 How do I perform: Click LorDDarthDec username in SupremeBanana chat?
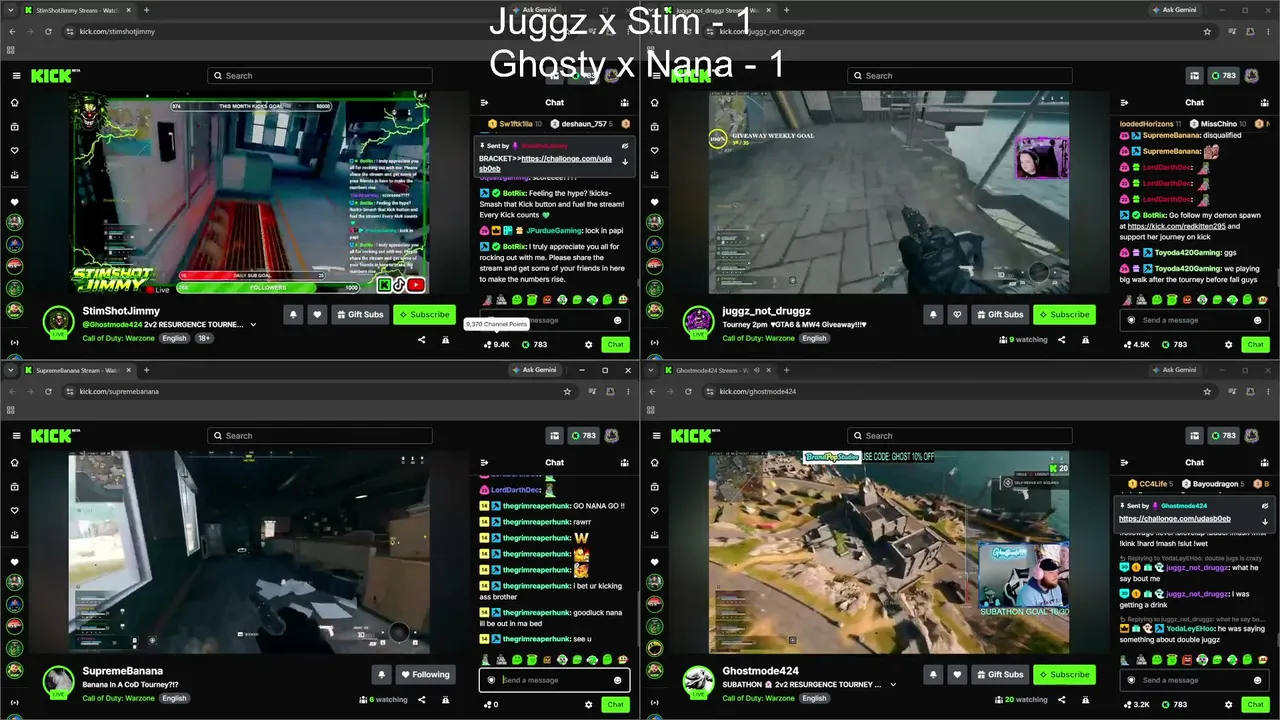pyautogui.click(x=516, y=490)
